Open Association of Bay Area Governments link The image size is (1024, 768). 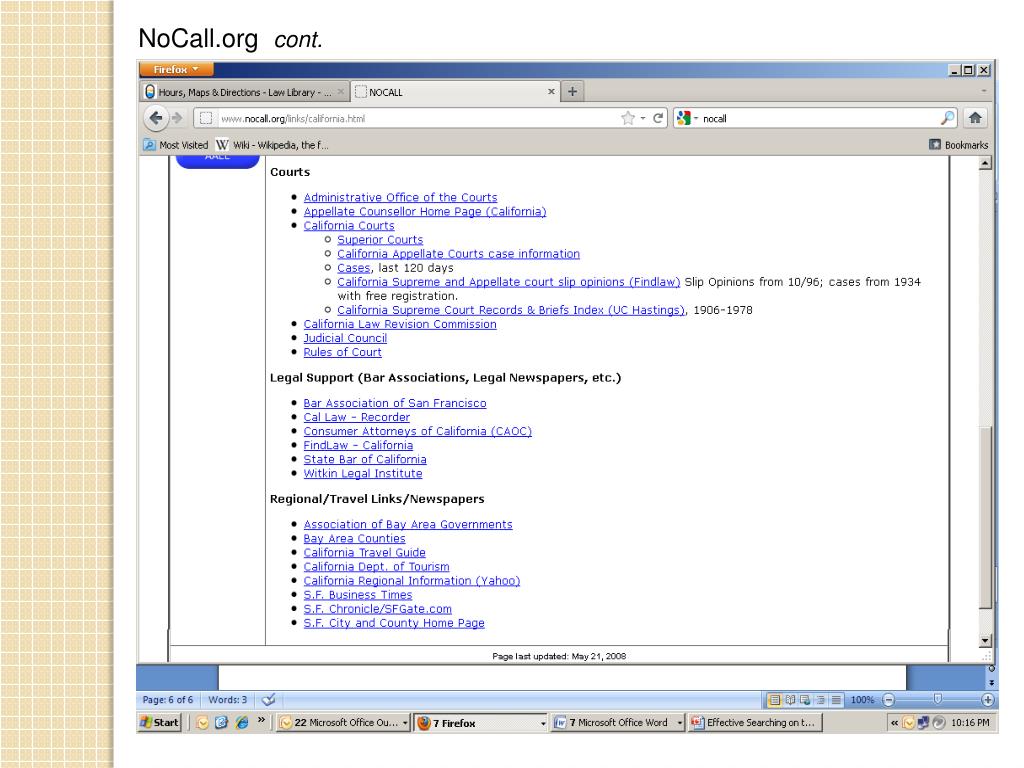[408, 524]
